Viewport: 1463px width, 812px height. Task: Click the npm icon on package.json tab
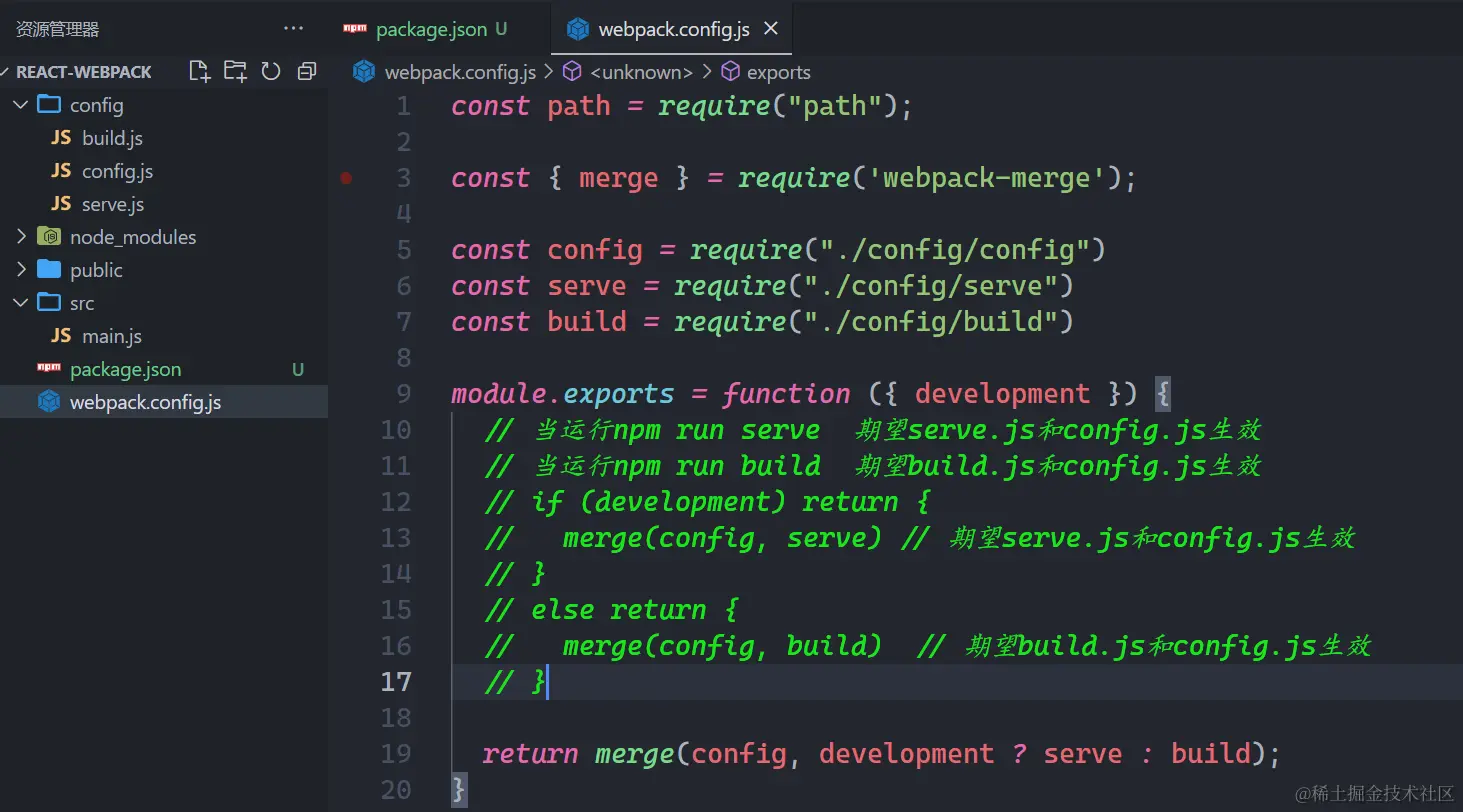pyautogui.click(x=355, y=29)
